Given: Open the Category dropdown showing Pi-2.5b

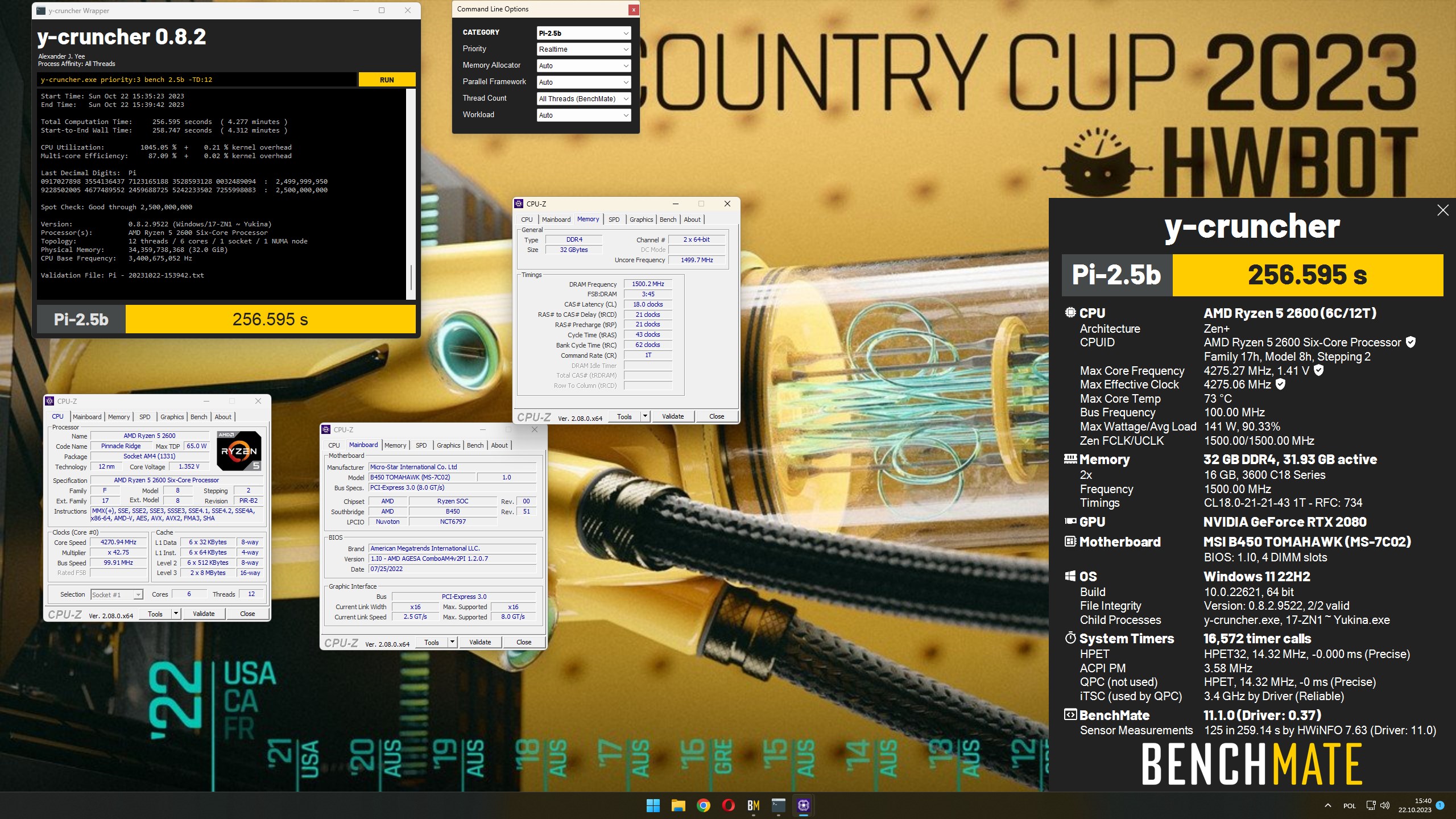Looking at the screenshot, I should click(x=584, y=33).
